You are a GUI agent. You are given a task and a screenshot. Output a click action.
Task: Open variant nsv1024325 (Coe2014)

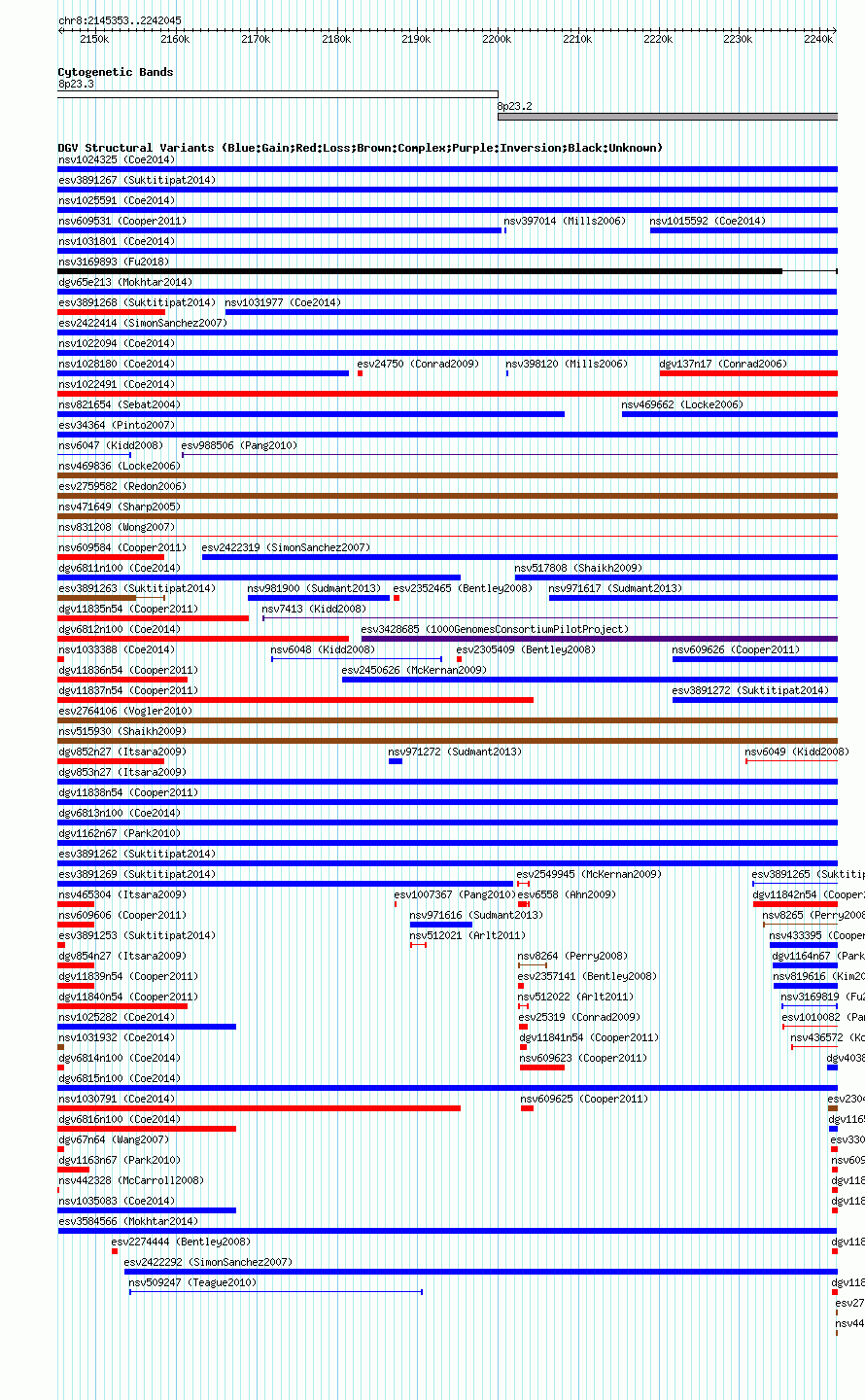pos(447,169)
